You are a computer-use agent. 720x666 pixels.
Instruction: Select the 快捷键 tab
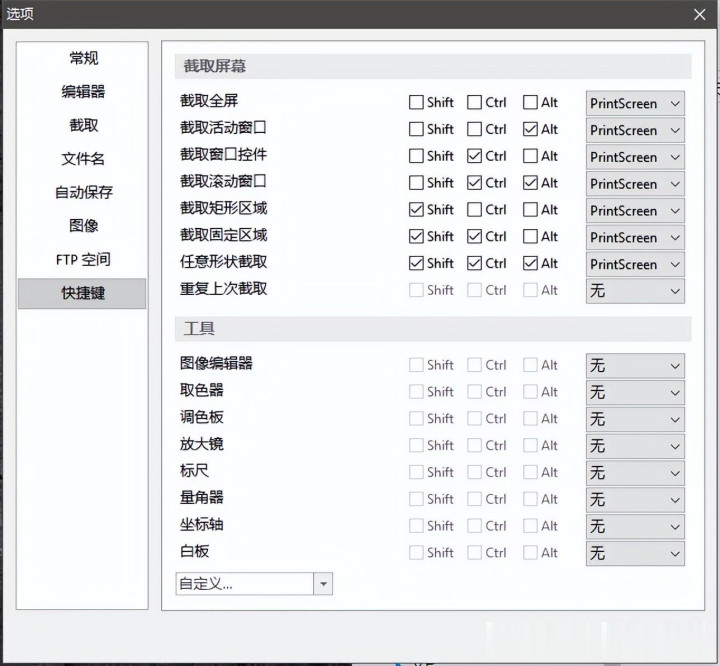click(x=83, y=293)
